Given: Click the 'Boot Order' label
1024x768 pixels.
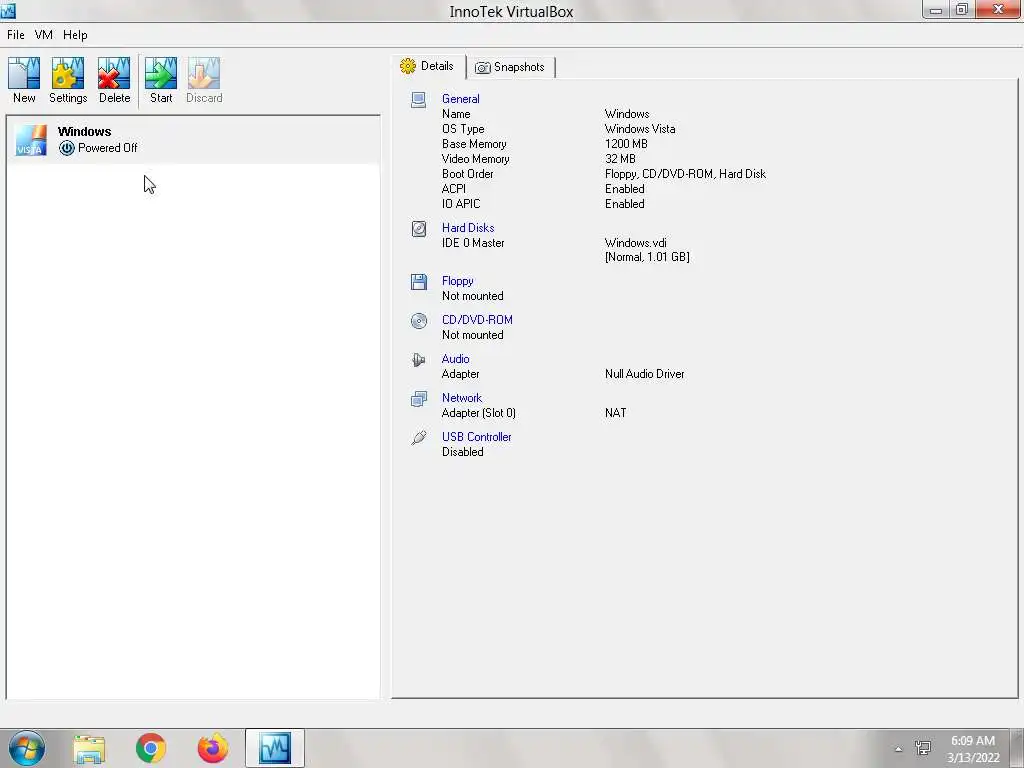Looking at the screenshot, I should [x=468, y=174].
